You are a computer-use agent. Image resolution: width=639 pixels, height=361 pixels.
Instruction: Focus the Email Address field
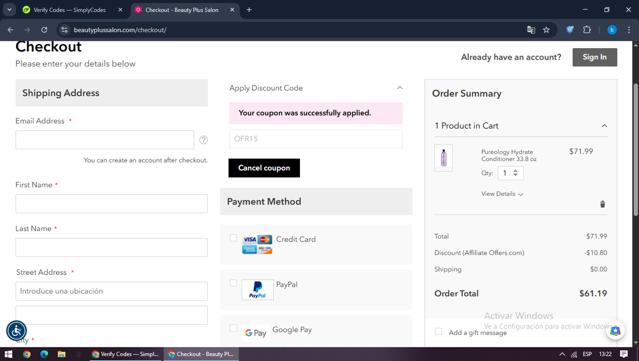pos(105,140)
